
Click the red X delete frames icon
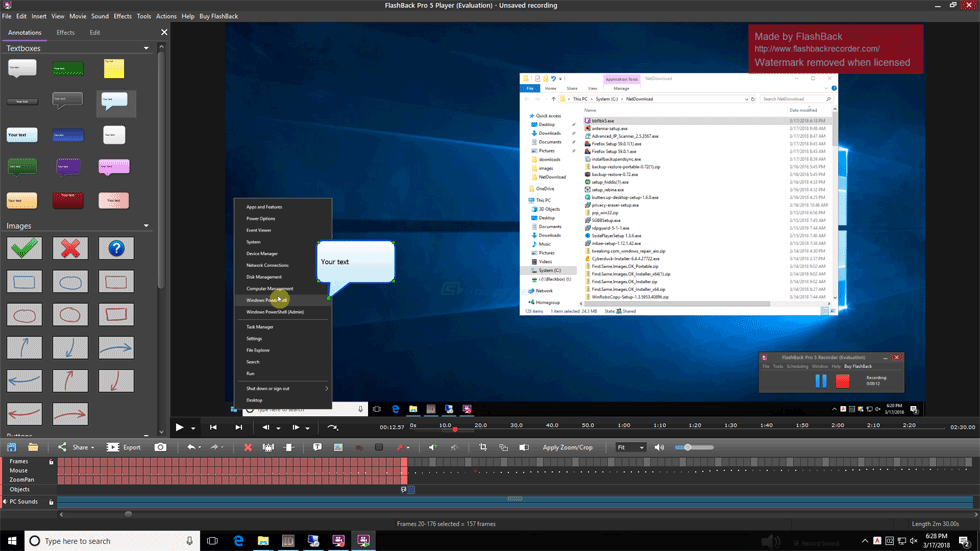(248, 447)
